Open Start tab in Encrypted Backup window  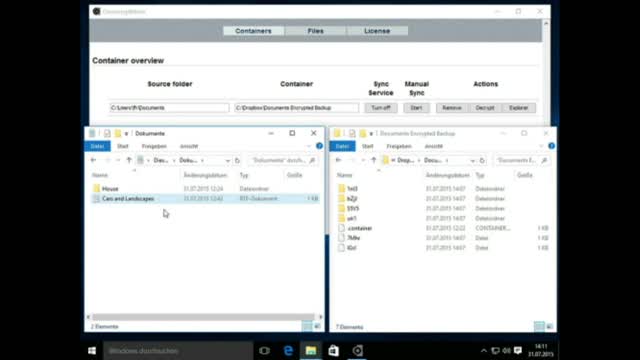click(367, 146)
